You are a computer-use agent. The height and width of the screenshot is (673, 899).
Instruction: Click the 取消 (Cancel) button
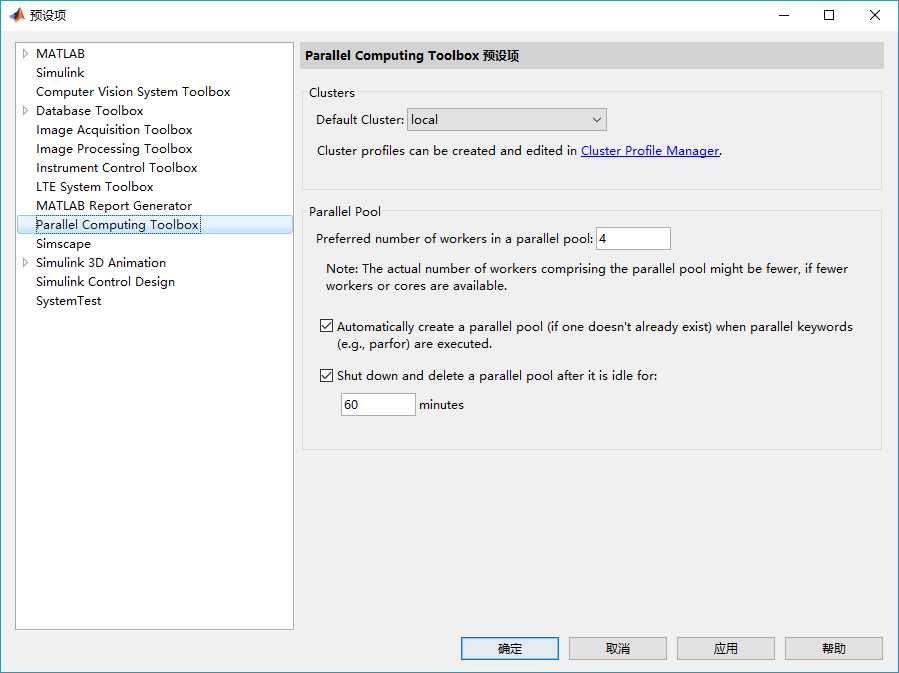click(x=617, y=648)
